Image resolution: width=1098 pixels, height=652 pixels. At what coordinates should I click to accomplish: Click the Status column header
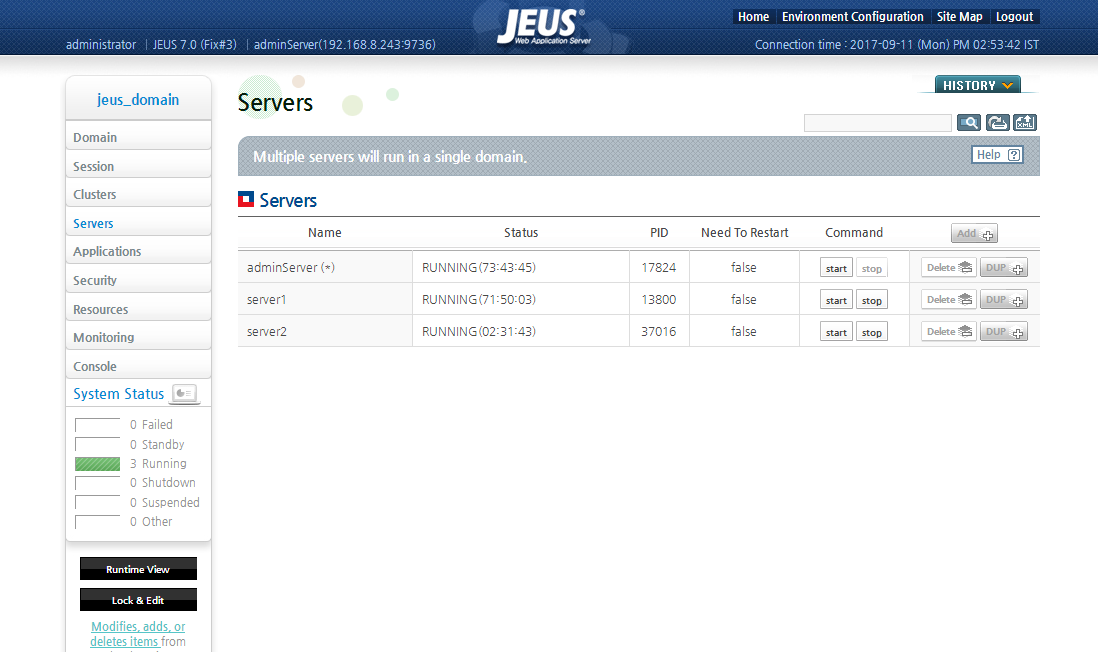(x=521, y=233)
